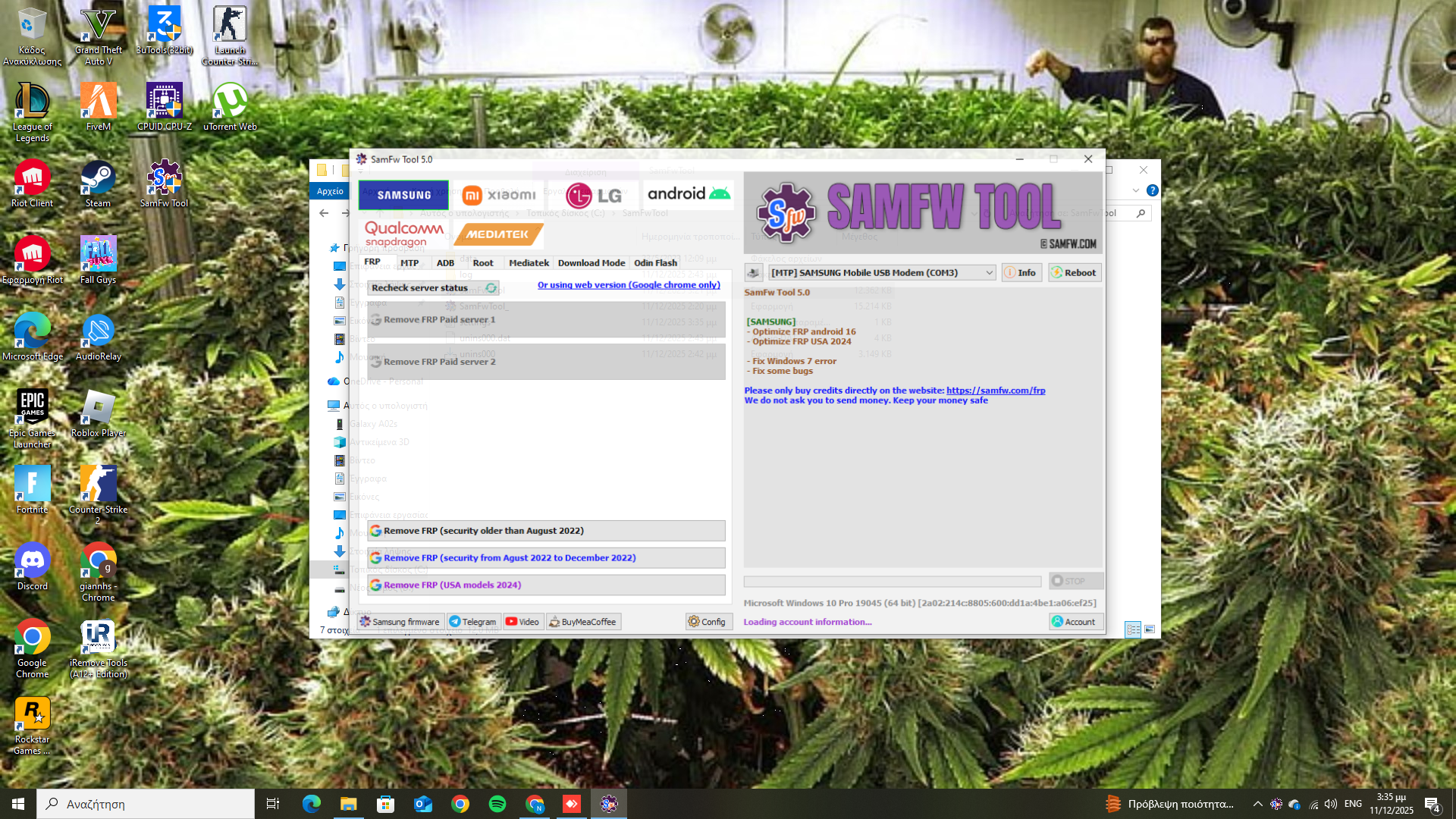1456x819 pixels.
Task: Open the Android brand section
Action: [x=689, y=194]
